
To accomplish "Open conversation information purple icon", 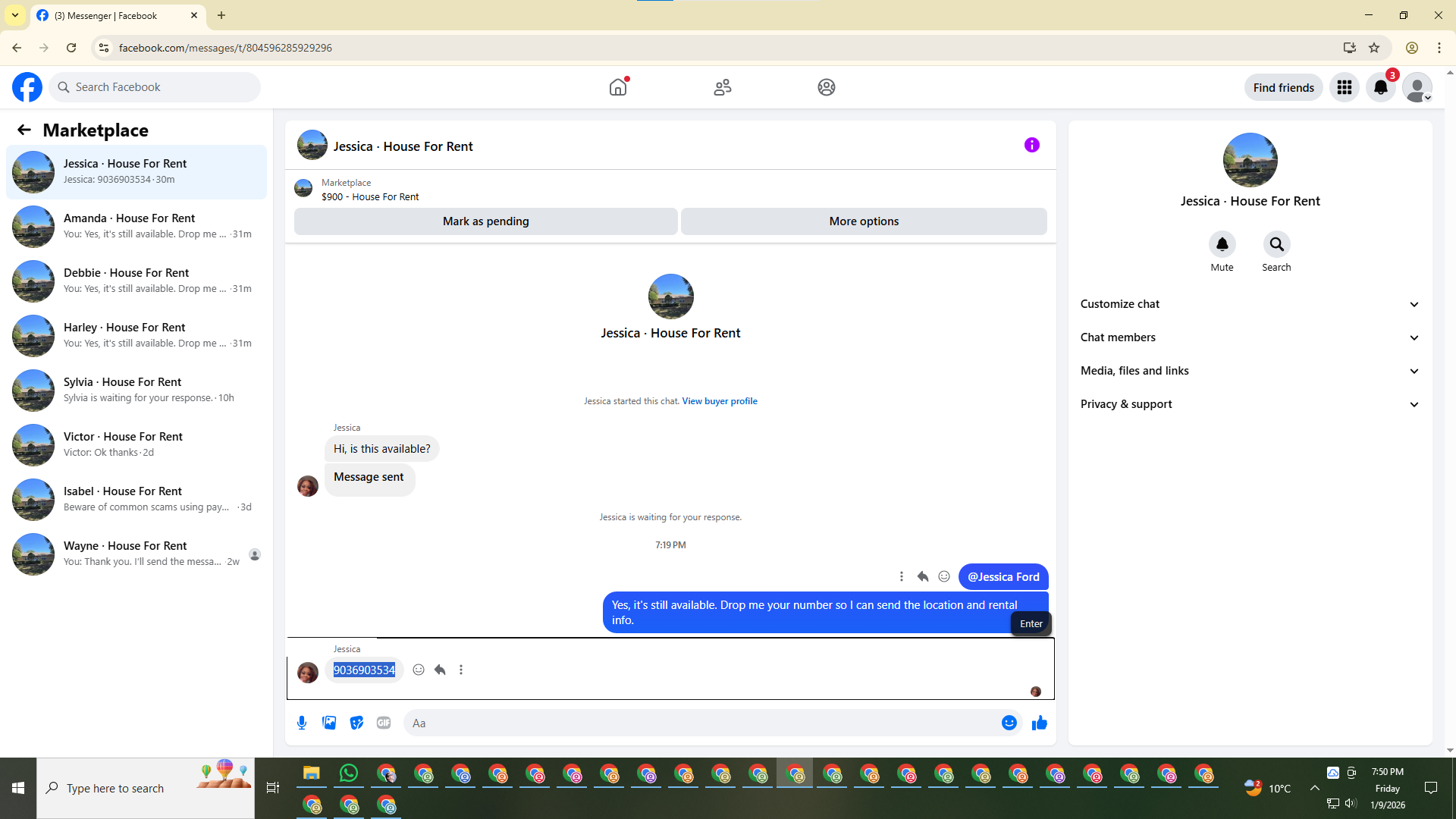I will (x=1031, y=145).
